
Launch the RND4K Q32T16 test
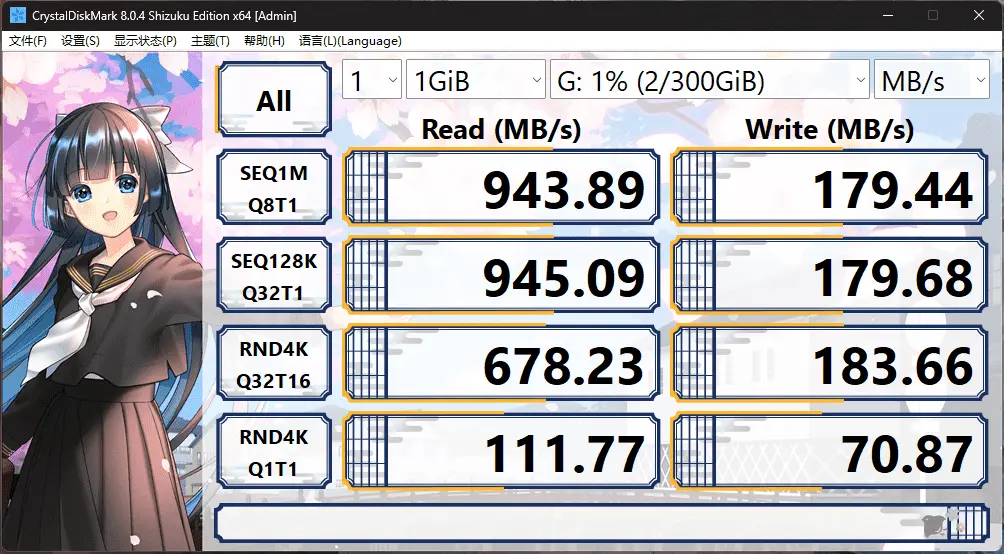(273, 365)
